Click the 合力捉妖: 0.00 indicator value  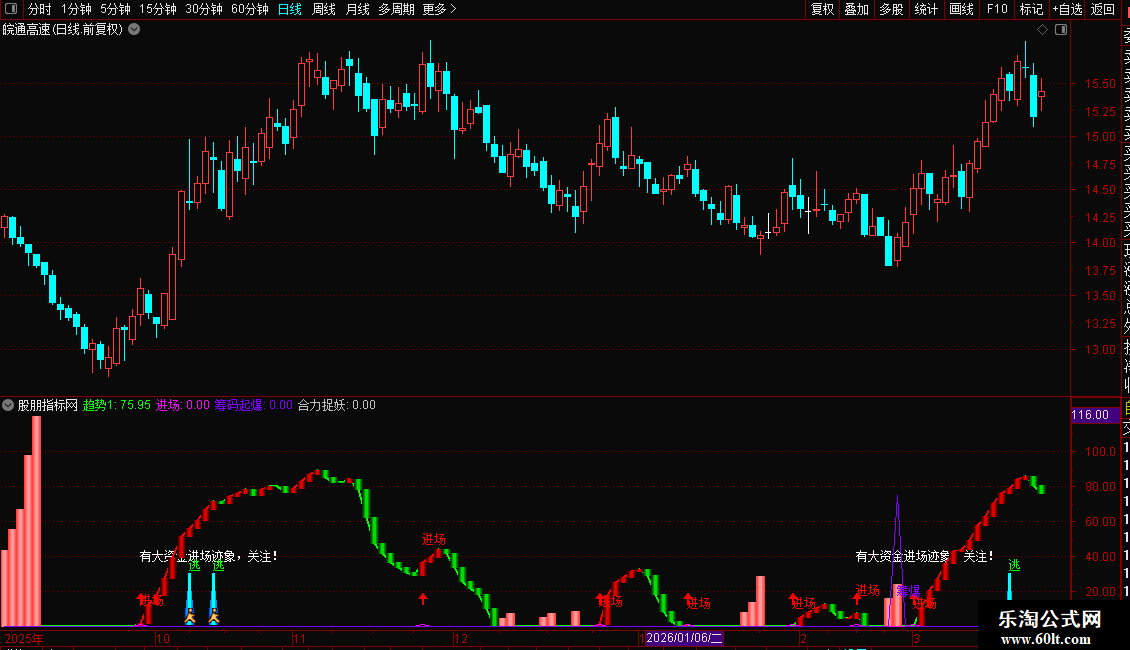tap(337, 405)
